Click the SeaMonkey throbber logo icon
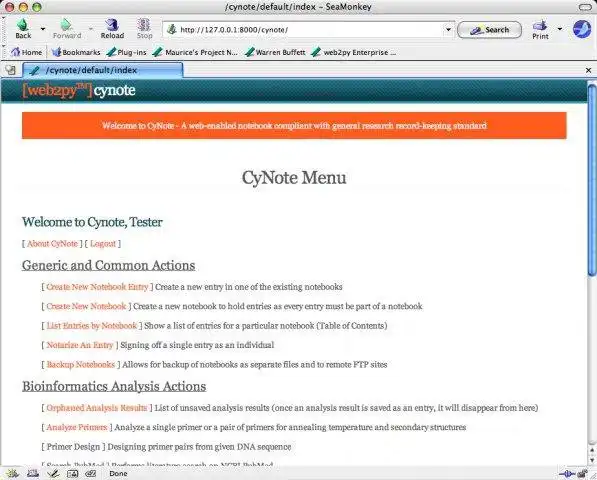Image resolution: width=597 pixels, height=480 pixels. coord(582,29)
